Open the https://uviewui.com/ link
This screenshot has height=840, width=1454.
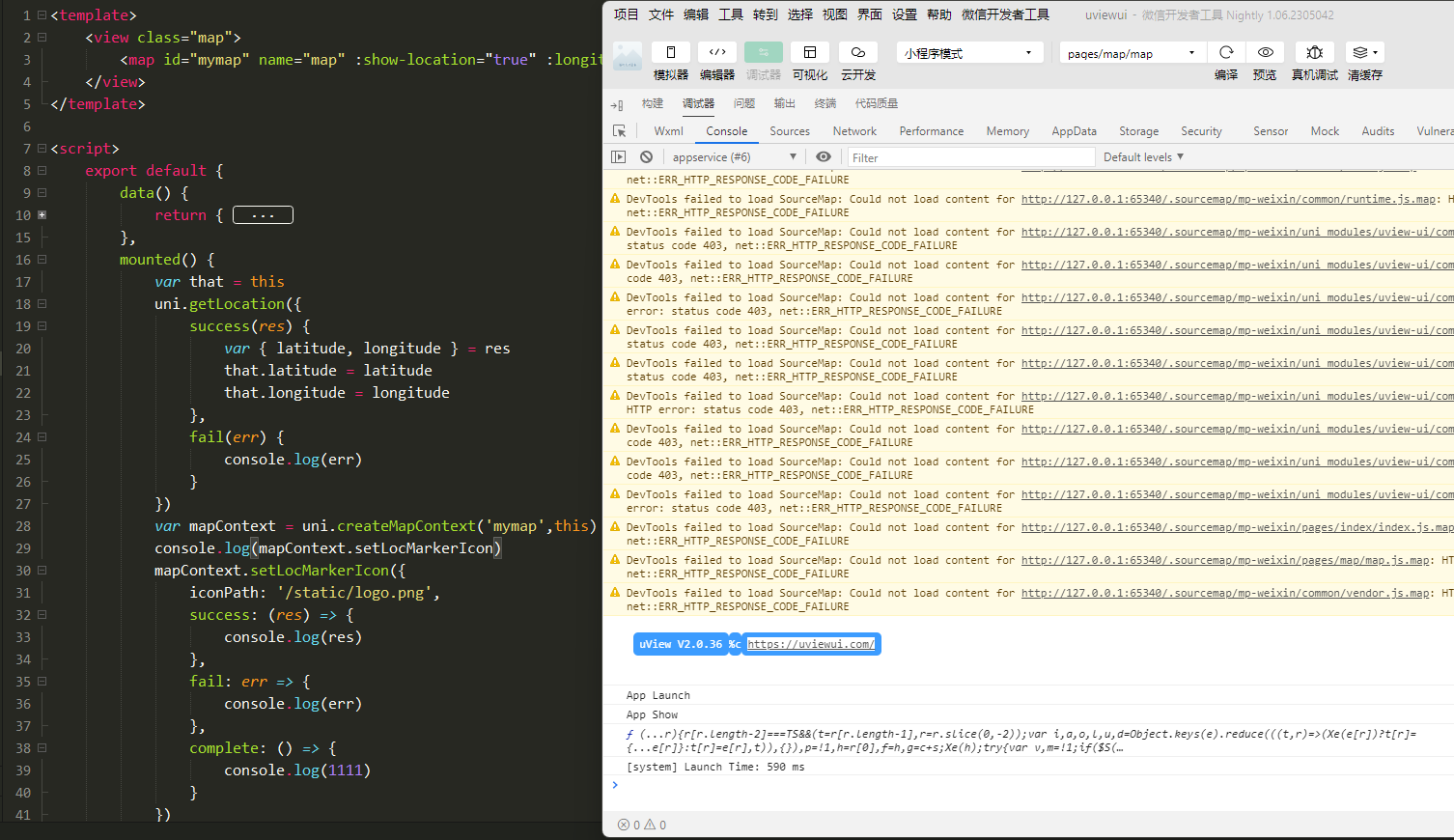point(811,644)
